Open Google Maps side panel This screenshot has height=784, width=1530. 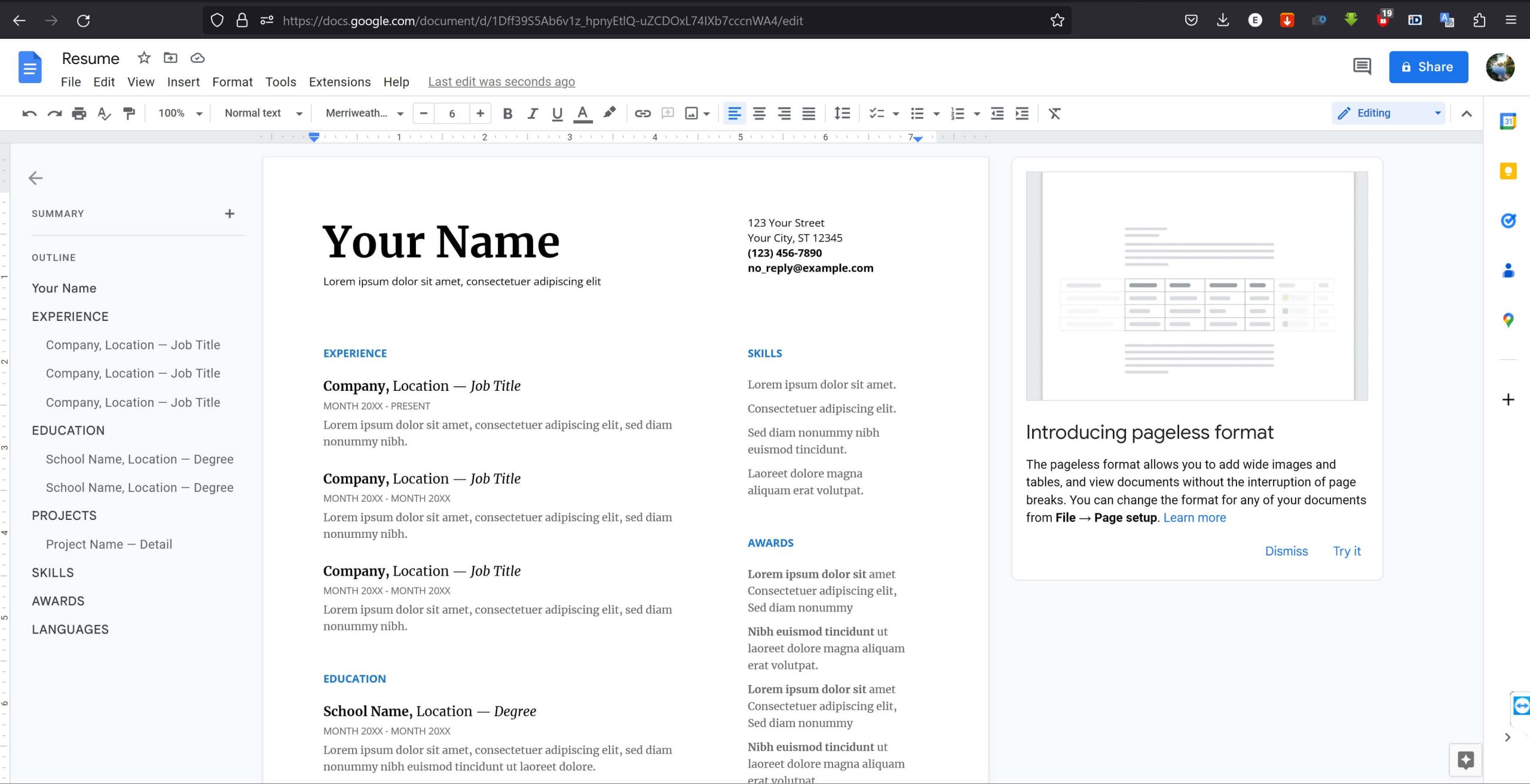[1508, 320]
